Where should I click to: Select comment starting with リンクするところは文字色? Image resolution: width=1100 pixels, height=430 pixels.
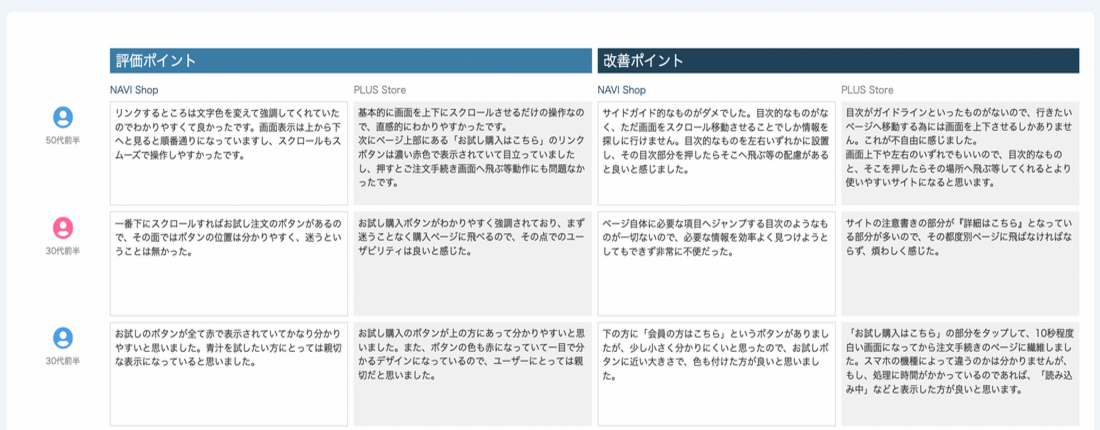(229, 135)
